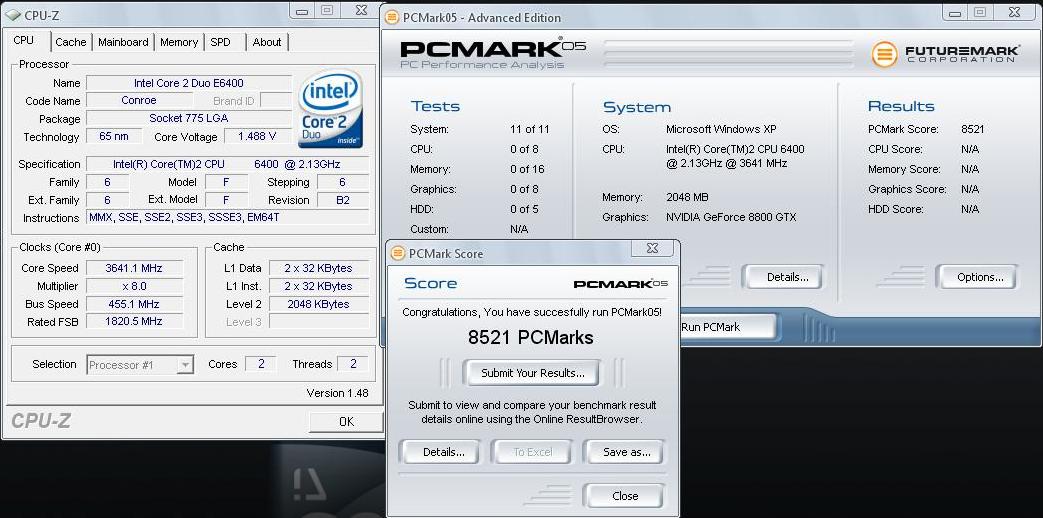Close the PCMark Score dialog with Close button
The height and width of the screenshot is (518, 1043).
(625, 496)
